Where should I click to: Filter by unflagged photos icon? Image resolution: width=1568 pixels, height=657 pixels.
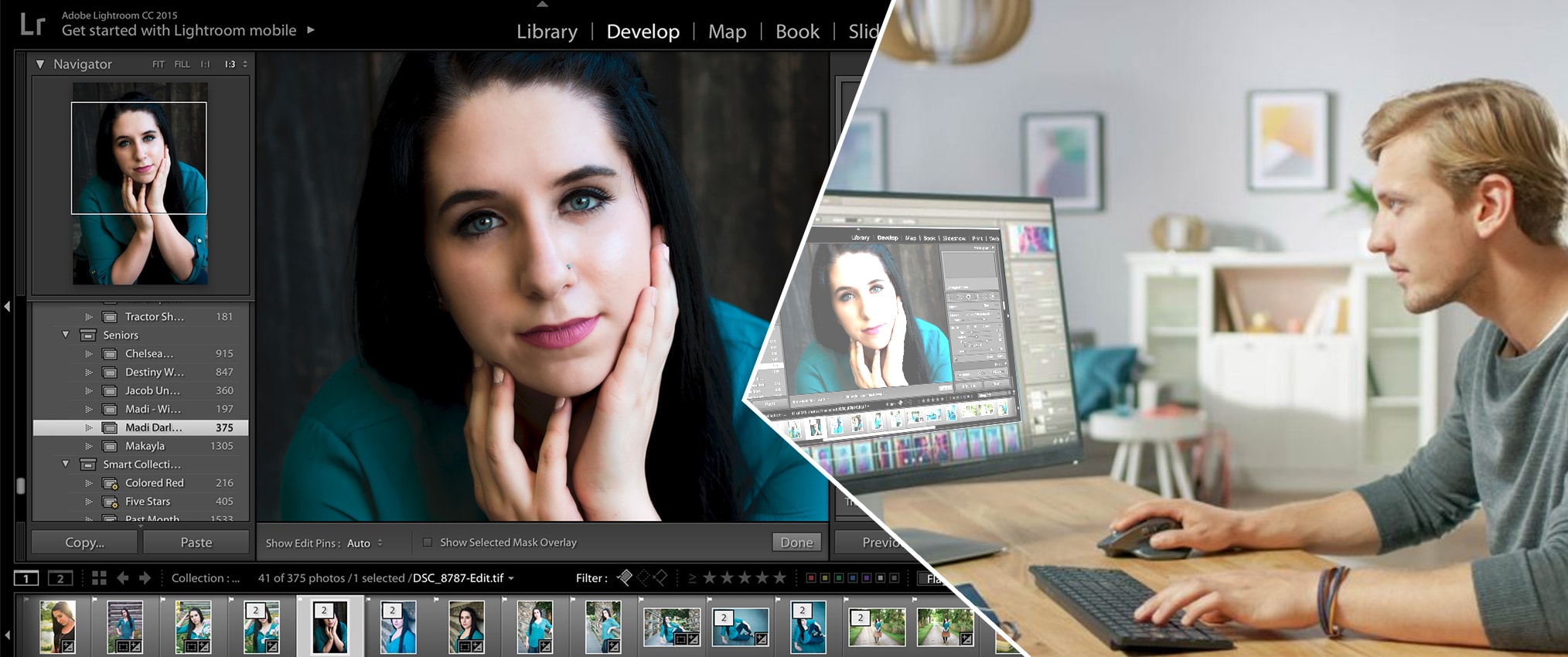click(643, 577)
